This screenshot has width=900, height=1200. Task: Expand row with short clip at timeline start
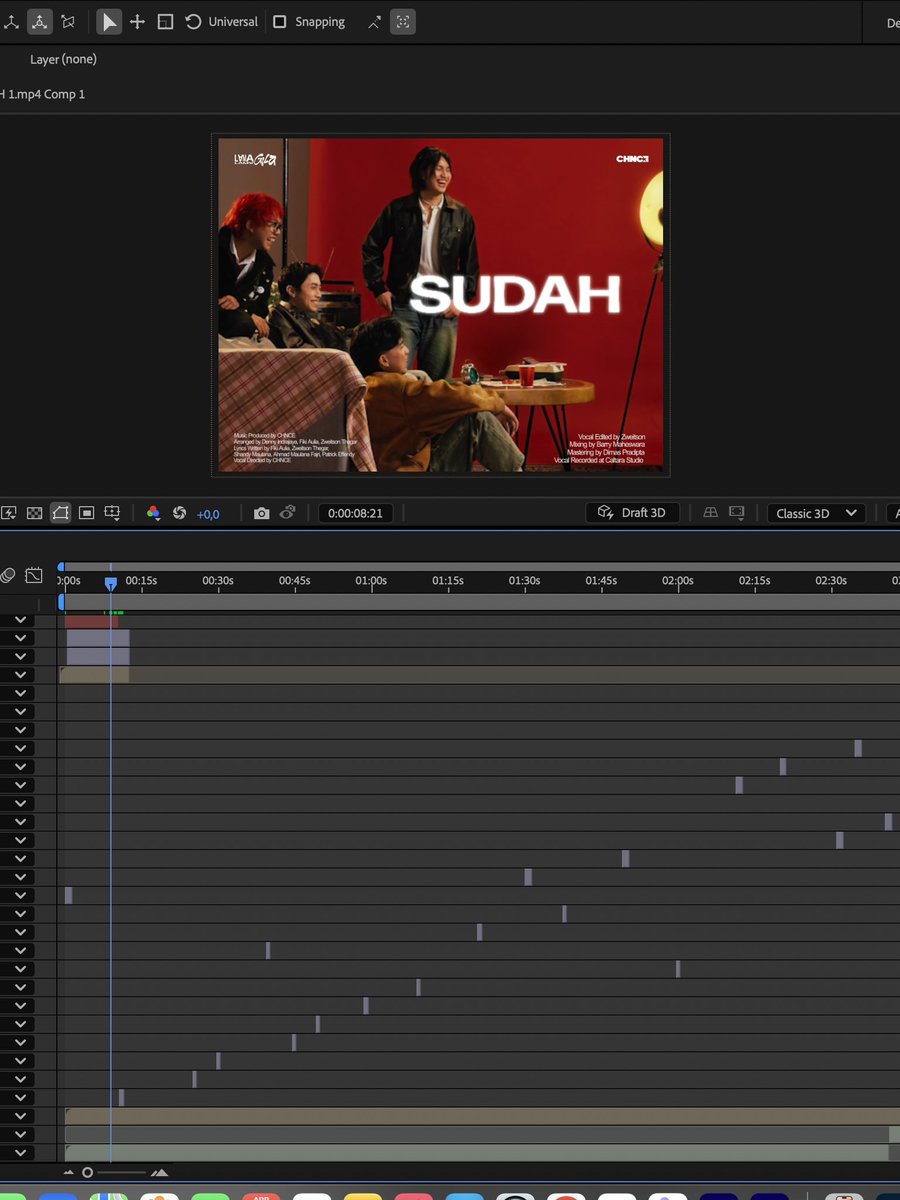(x=19, y=895)
